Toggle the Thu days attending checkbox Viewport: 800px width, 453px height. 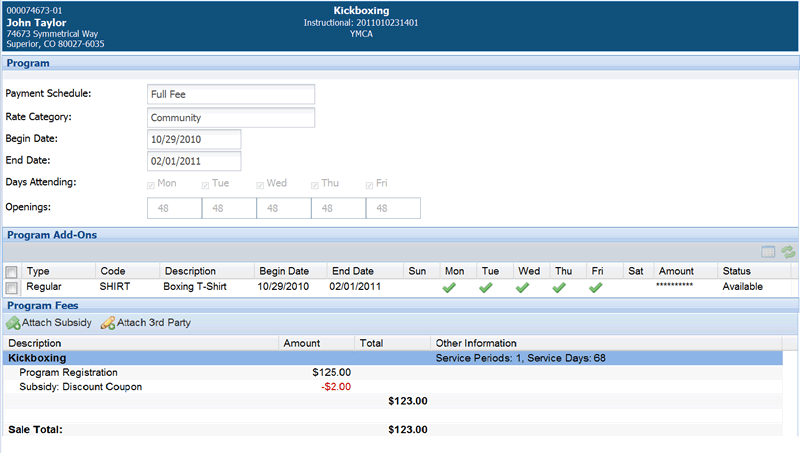[315, 185]
